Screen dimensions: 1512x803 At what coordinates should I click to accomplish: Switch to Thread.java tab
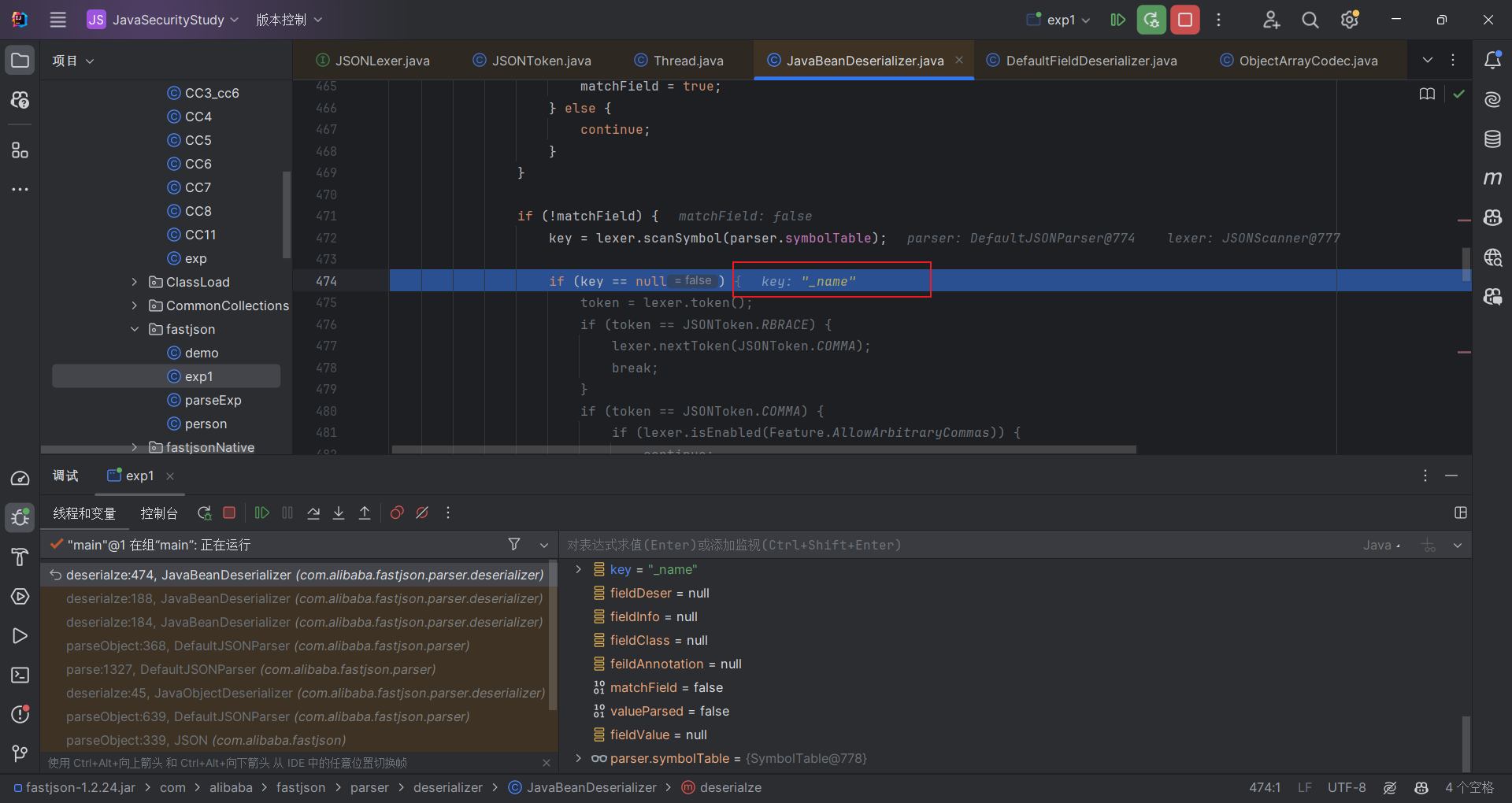tap(678, 61)
